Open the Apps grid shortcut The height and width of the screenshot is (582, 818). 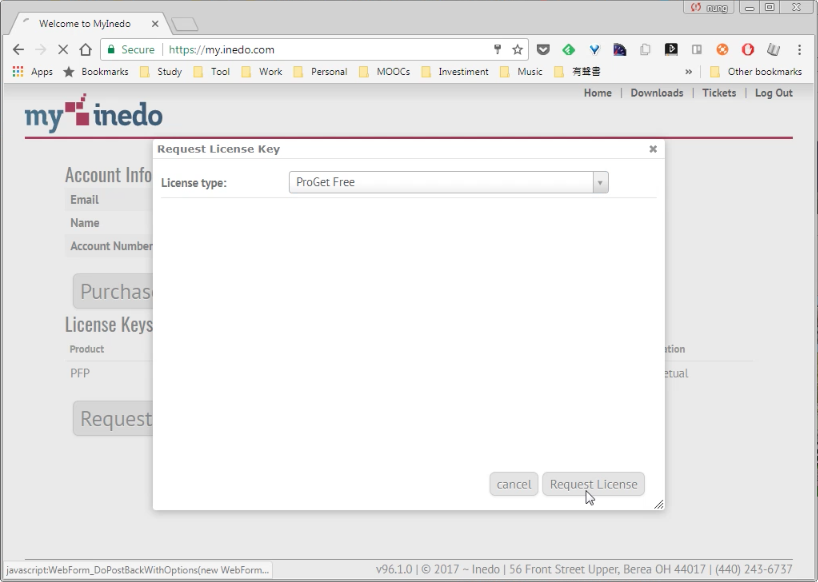point(32,71)
